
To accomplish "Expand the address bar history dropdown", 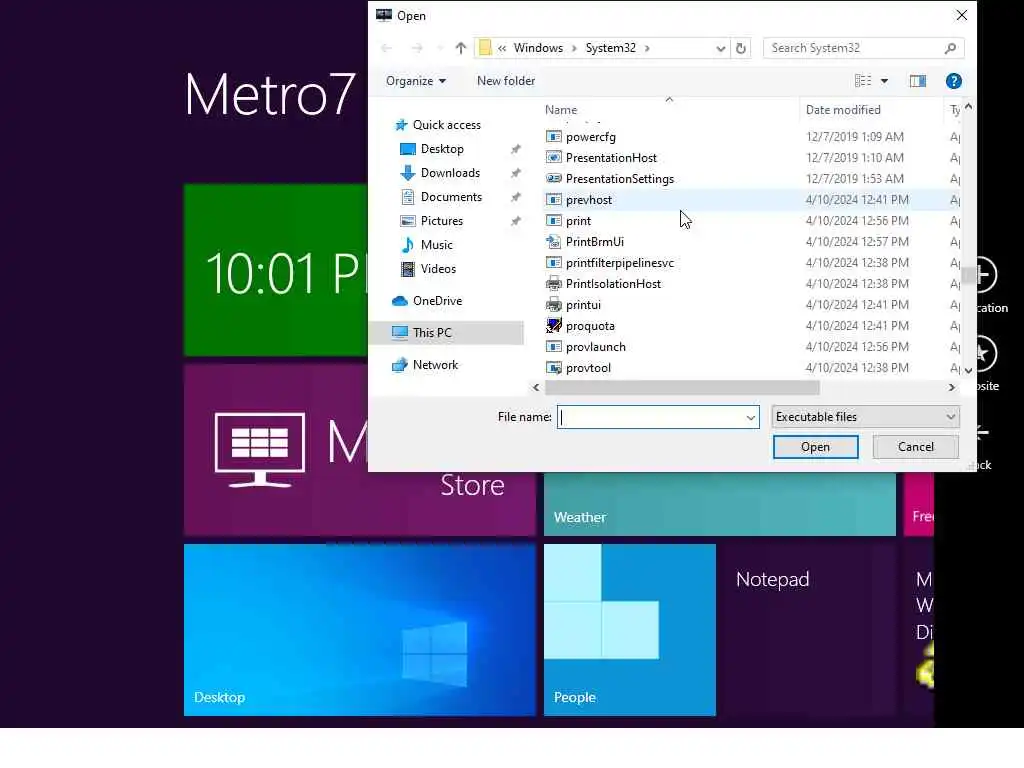I will (720, 48).
